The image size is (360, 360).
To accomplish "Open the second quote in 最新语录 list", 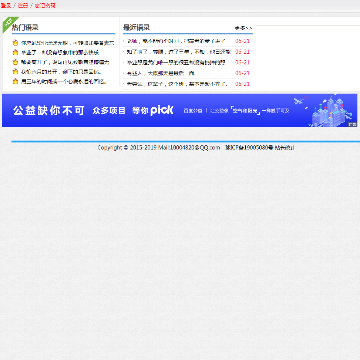I will 179,52.
